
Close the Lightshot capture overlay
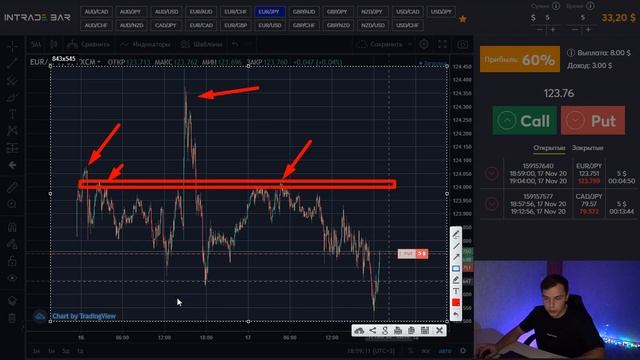(x=439, y=330)
